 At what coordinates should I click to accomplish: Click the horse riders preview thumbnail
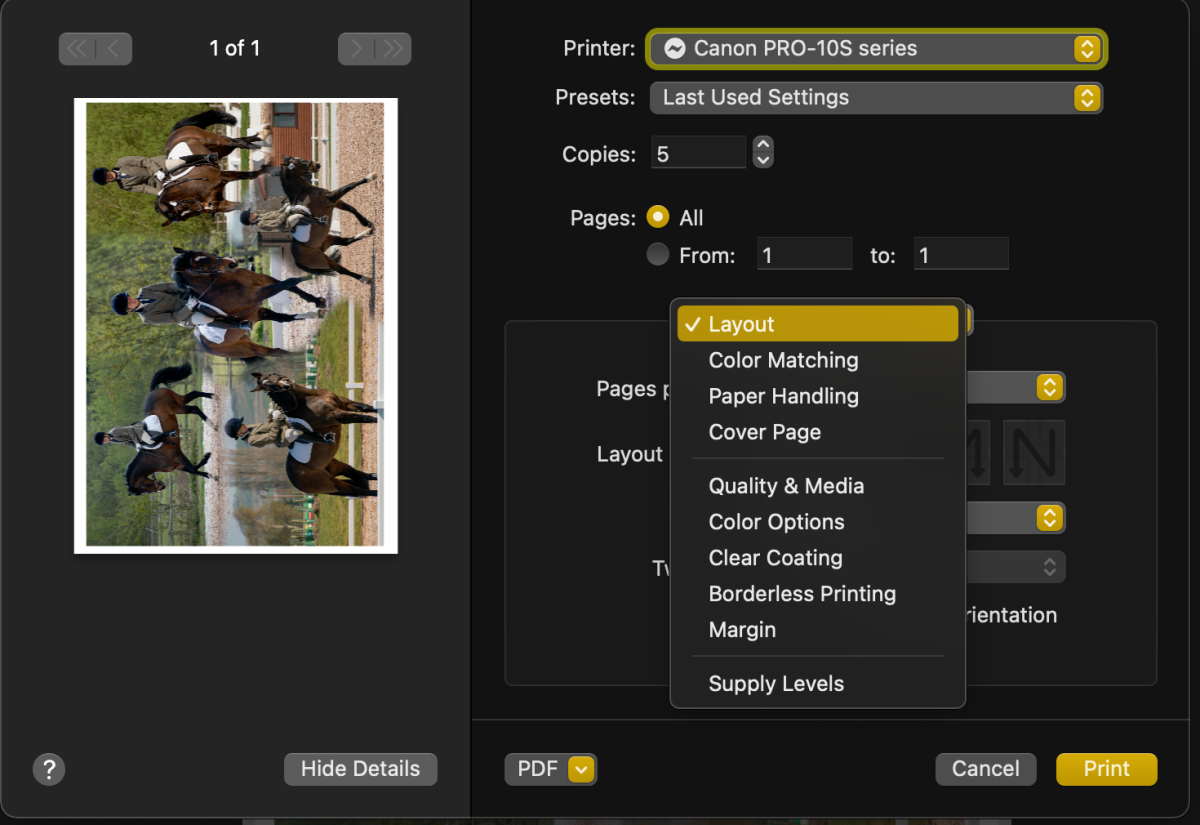(235, 325)
